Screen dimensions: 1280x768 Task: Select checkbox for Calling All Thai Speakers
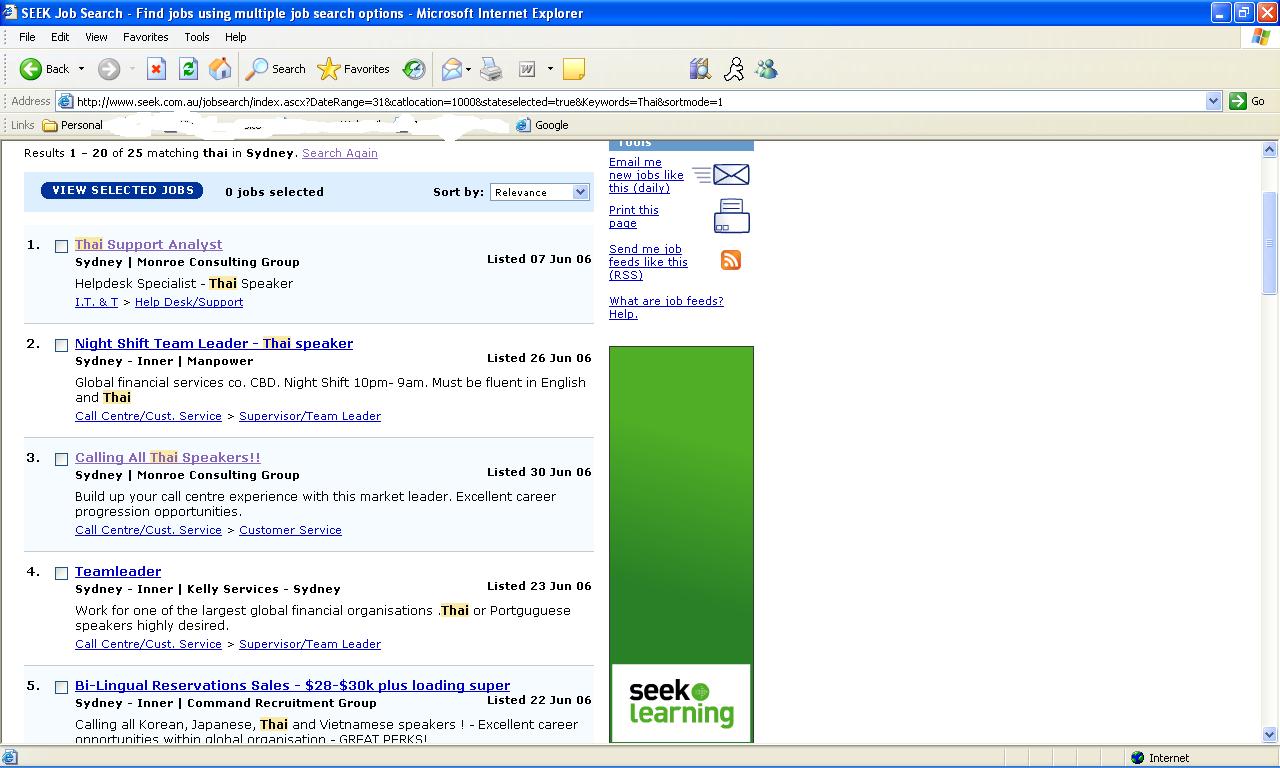pyautogui.click(x=61, y=459)
